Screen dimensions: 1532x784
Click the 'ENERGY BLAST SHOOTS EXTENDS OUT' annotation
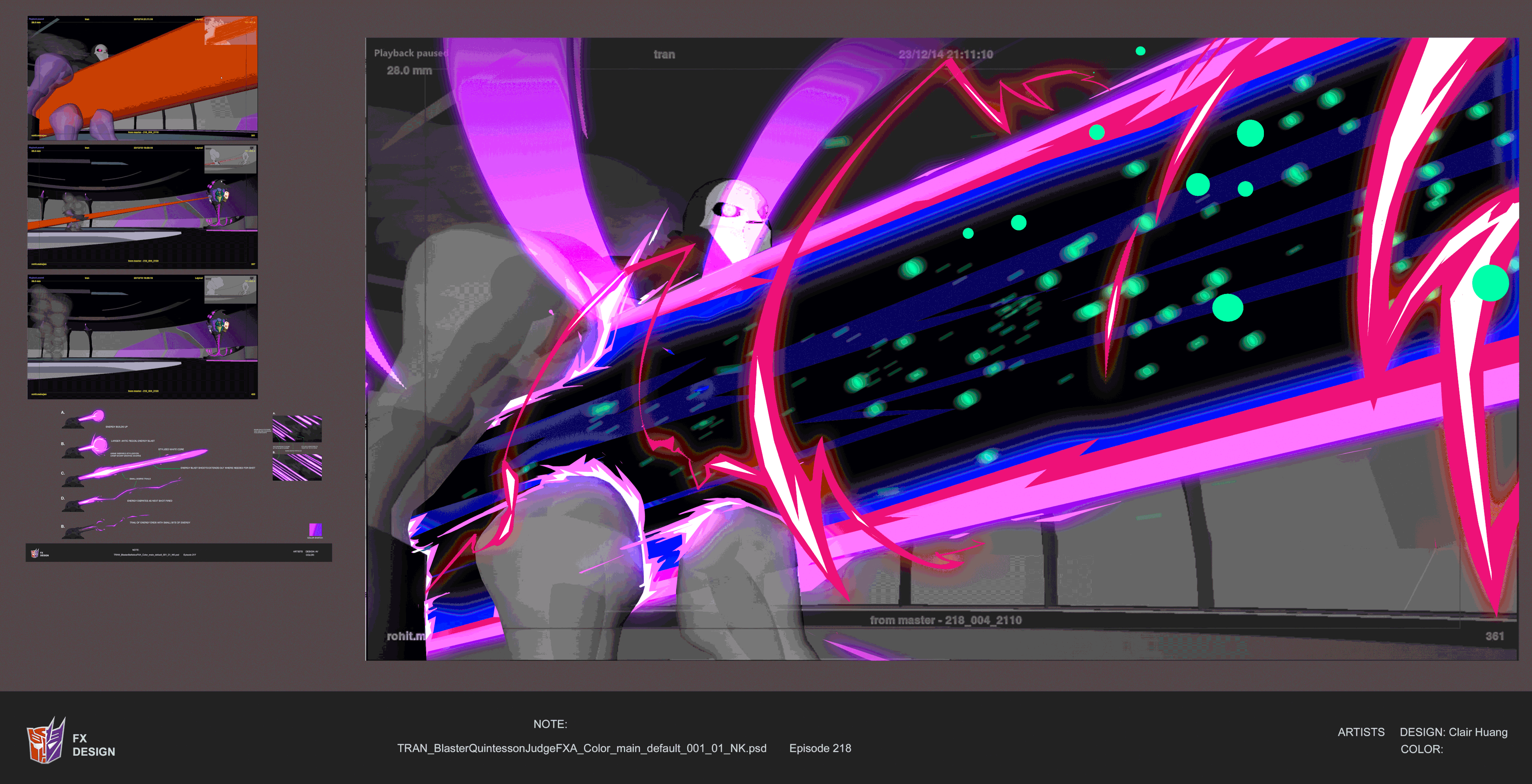[x=218, y=468]
